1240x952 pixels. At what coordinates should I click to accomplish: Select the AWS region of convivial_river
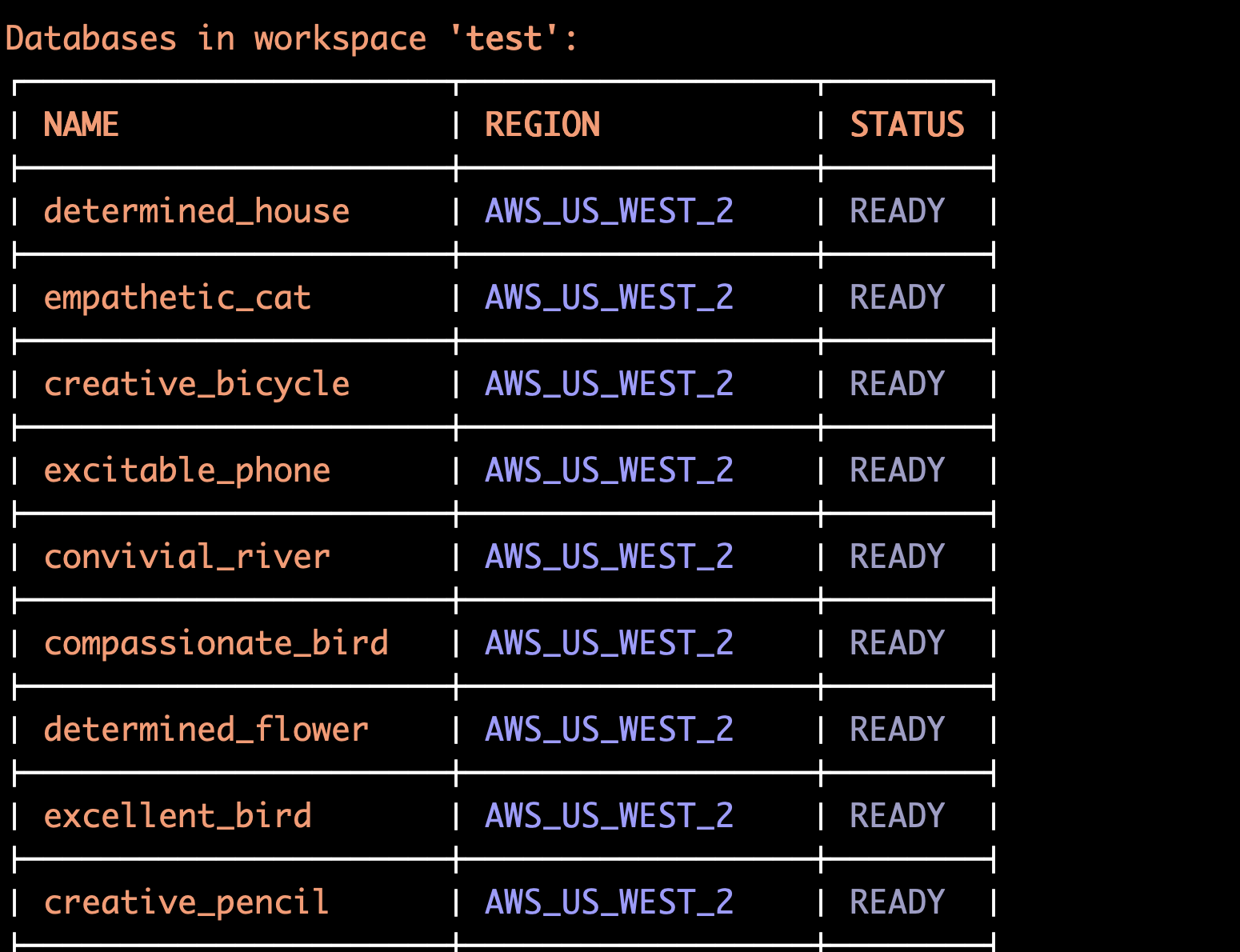(x=609, y=557)
